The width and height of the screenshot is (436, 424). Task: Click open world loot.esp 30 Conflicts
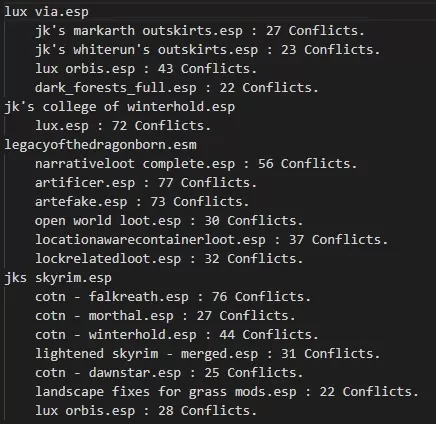(169, 221)
